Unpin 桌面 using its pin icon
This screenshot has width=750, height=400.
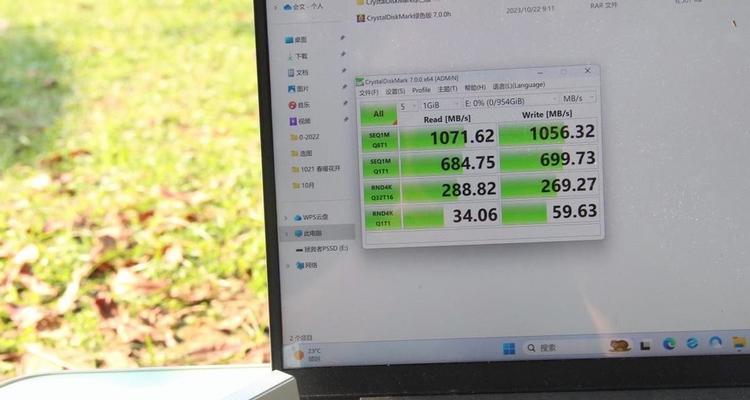click(342, 38)
